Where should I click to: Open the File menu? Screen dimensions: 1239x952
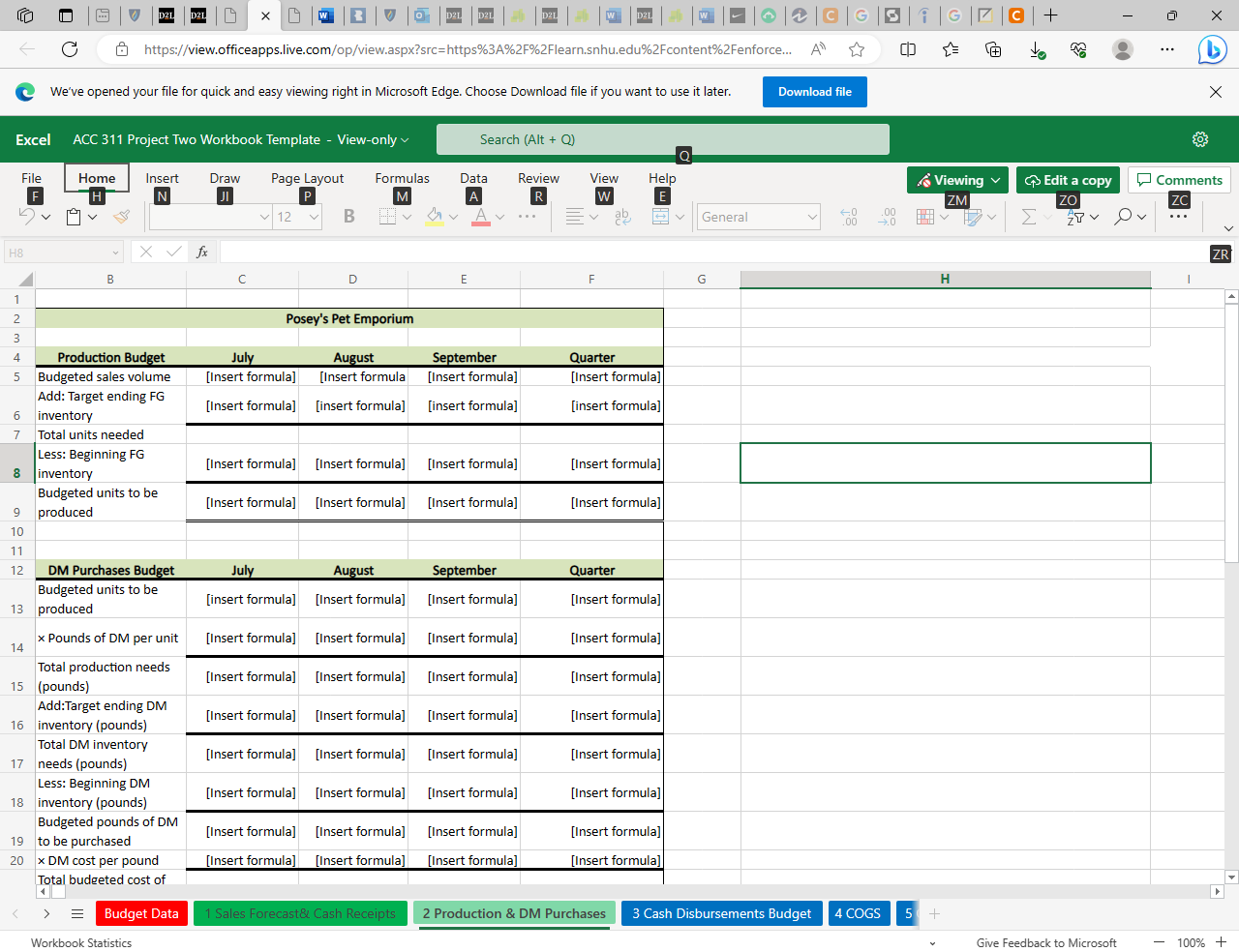click(31, 178)
